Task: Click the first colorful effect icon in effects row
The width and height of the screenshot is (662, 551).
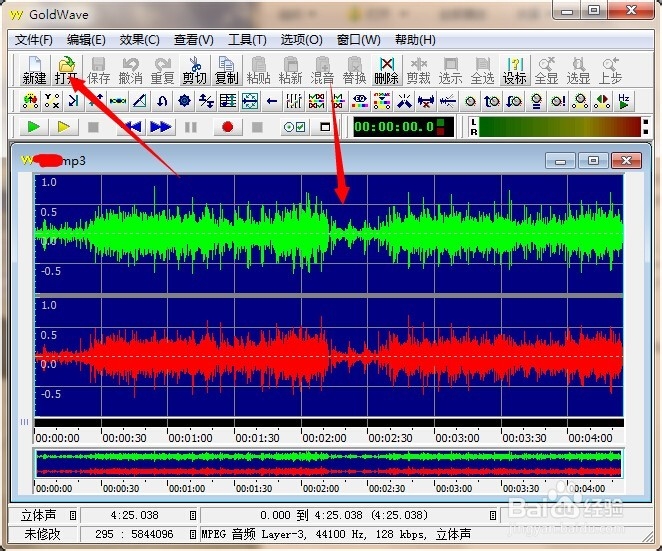Action: [x=30, y=101]
